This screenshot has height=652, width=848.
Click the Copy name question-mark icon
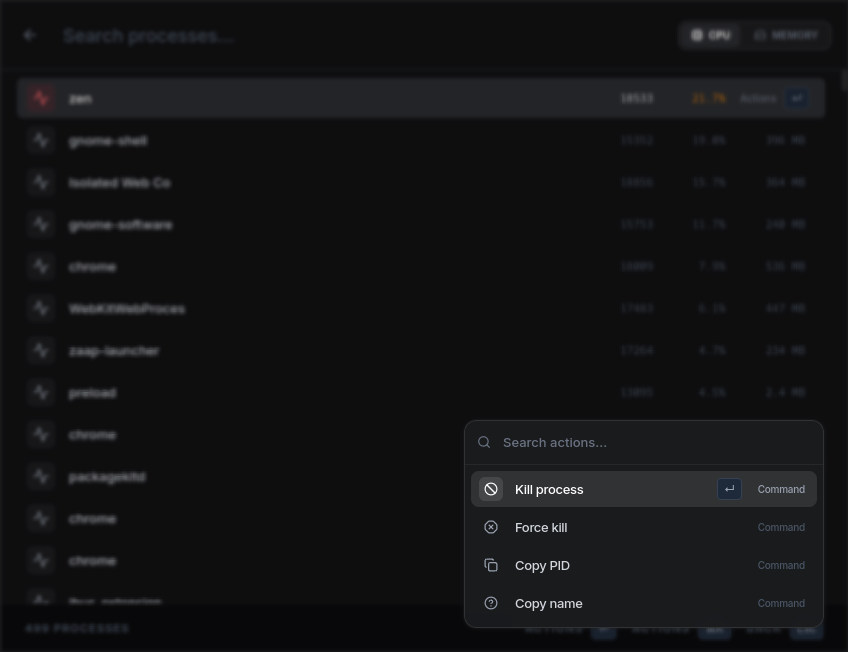(491, 603)
